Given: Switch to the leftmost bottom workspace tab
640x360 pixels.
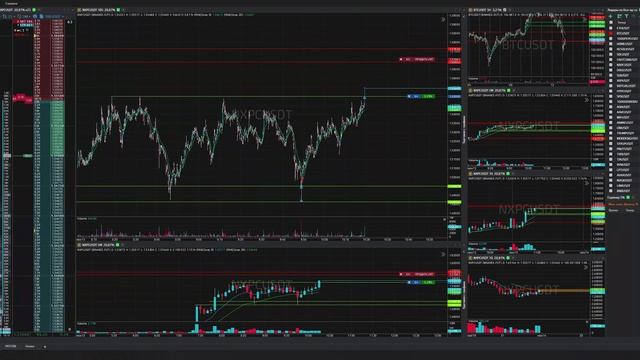Looking at the screenshot, I should point(10,347).
